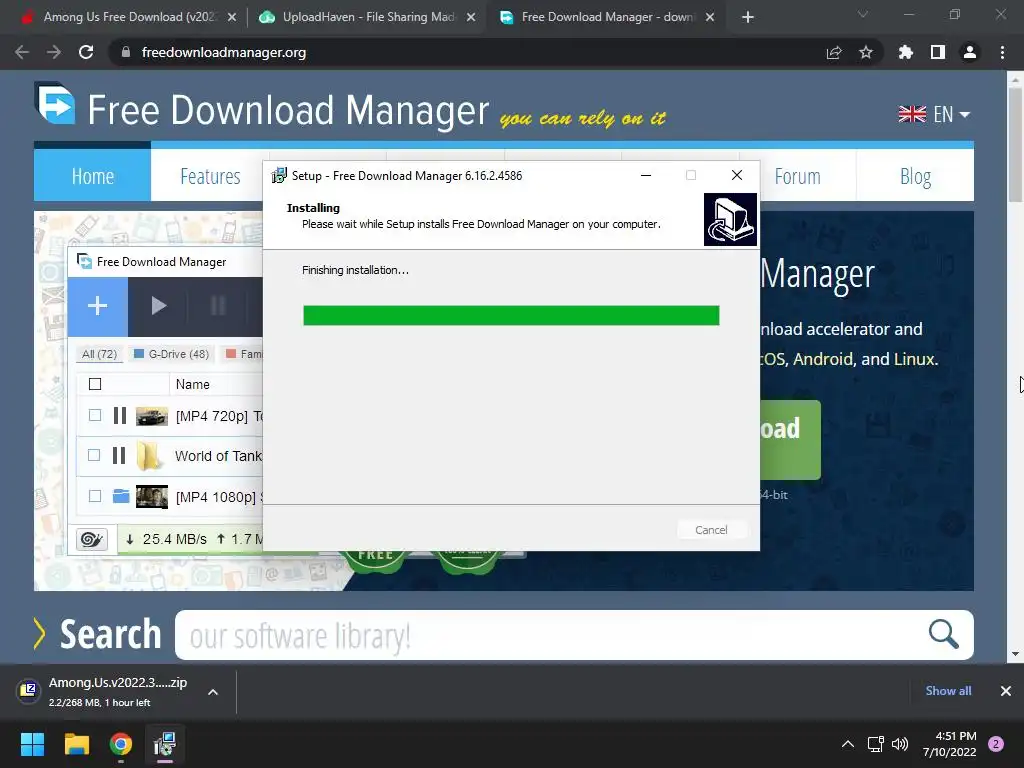Viewport: 1024px width, 768px height.
Task: Click Show all downloads link
Action: coord(948,691)
